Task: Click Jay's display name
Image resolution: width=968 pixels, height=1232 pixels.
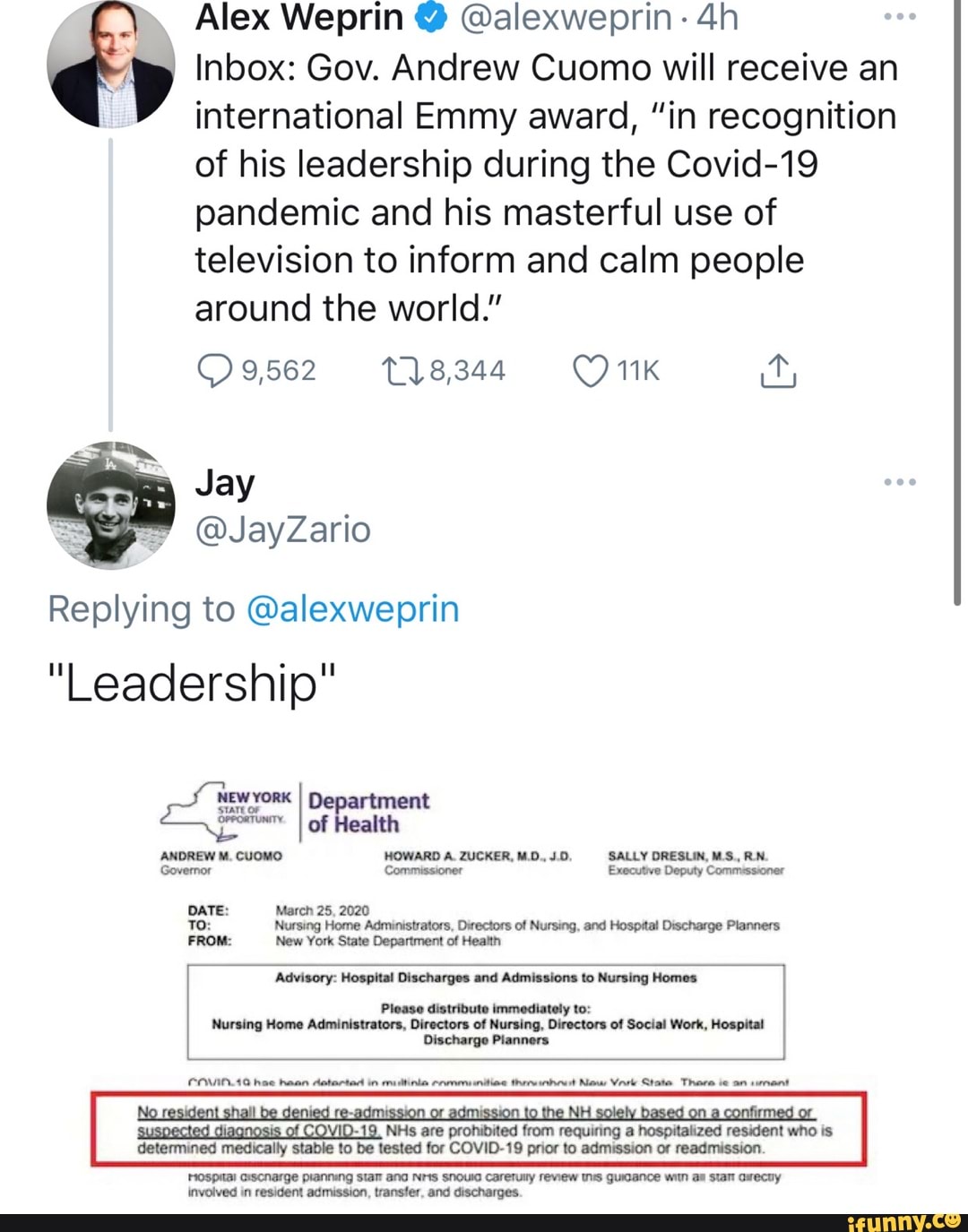Action: (225, 483)
